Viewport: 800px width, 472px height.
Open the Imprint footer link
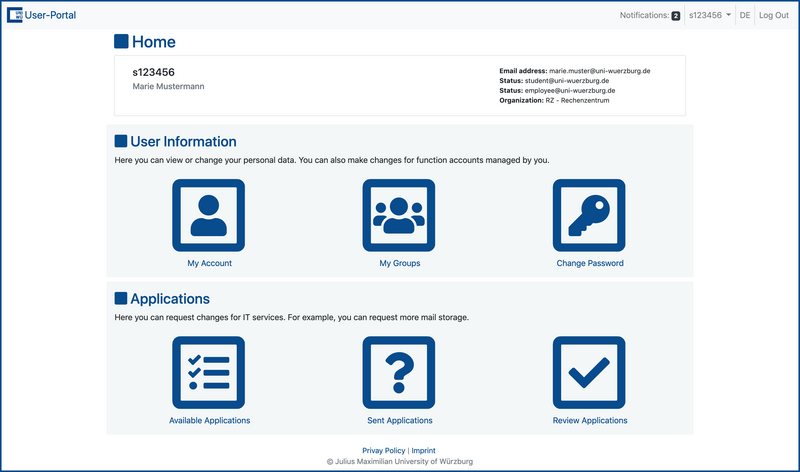pos(424,451)
